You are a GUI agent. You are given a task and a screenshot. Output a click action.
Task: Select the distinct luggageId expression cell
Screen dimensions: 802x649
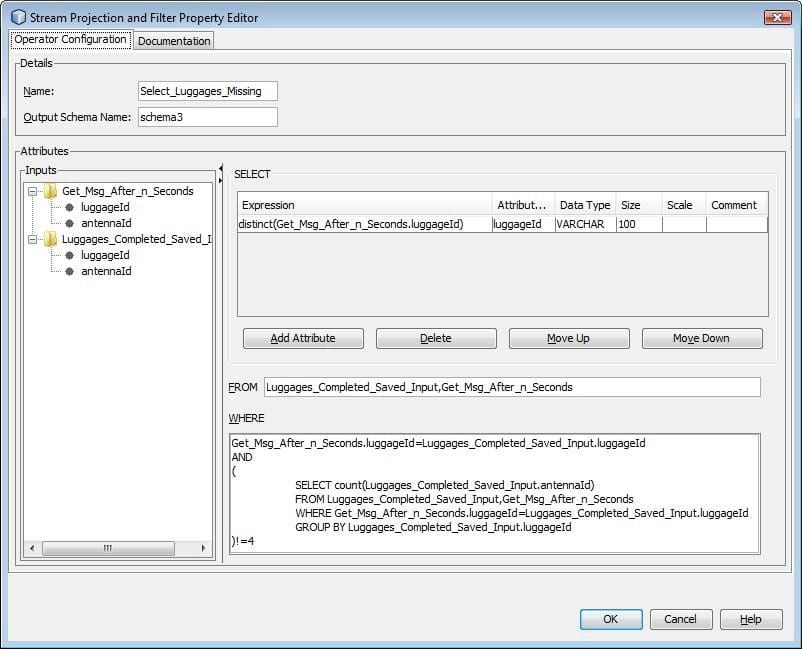364,225
